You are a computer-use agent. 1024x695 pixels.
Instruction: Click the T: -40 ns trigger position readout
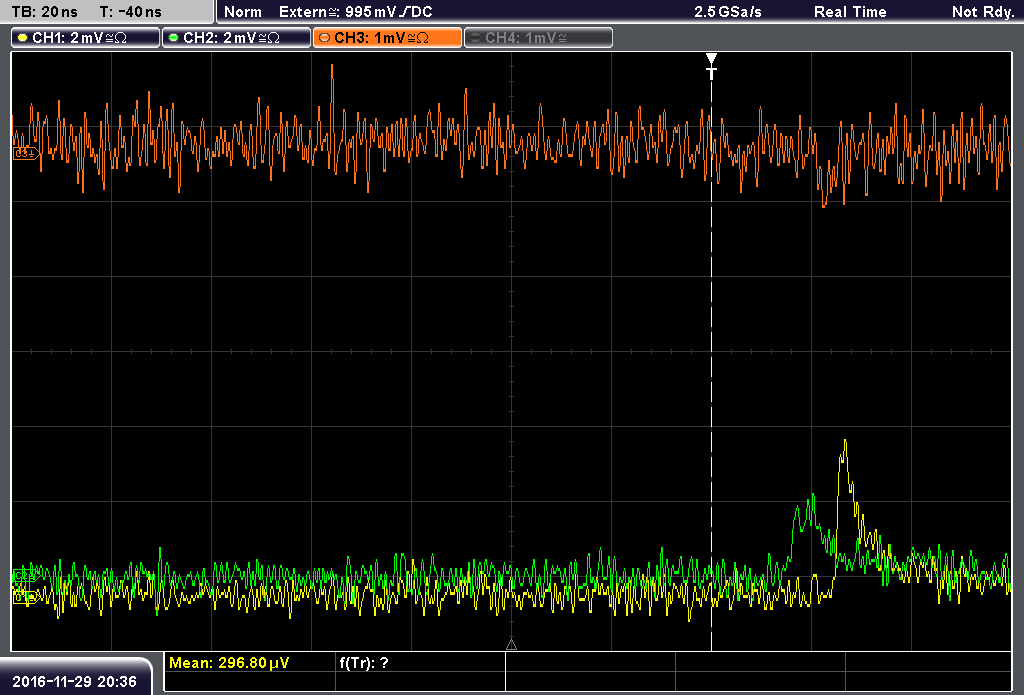pos(131,12)
